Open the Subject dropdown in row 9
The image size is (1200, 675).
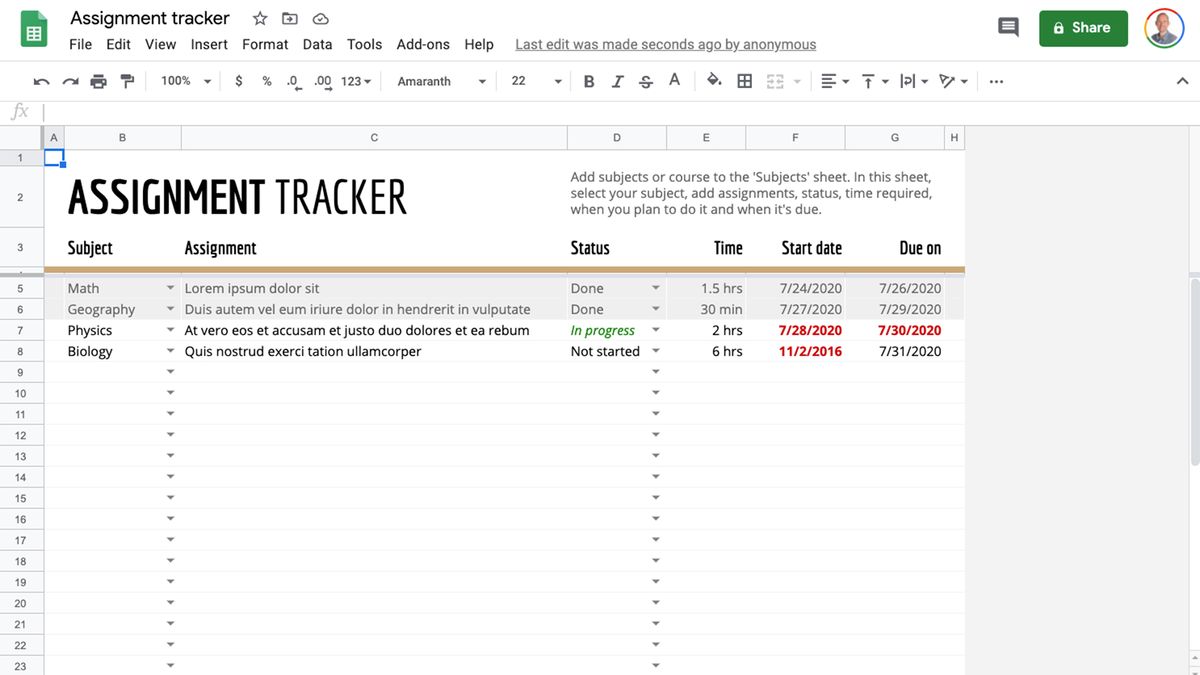pos(170,371)
